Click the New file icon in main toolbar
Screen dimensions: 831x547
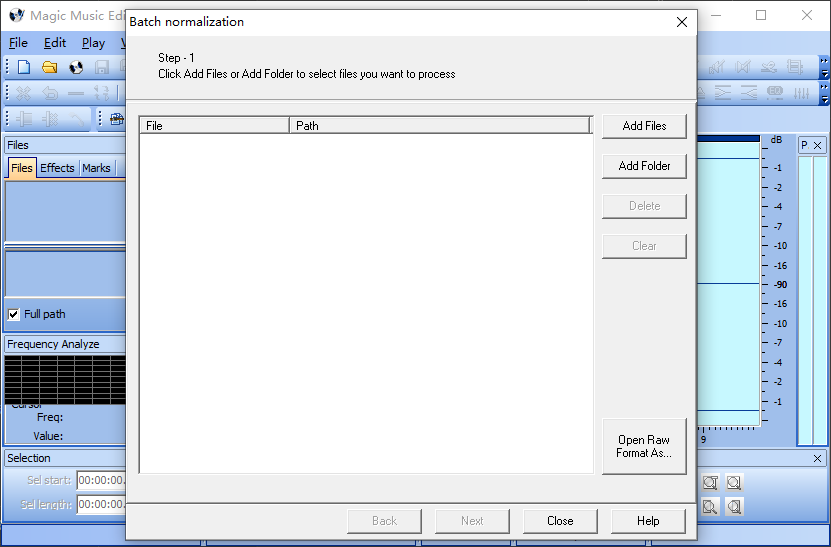(24, 67)
